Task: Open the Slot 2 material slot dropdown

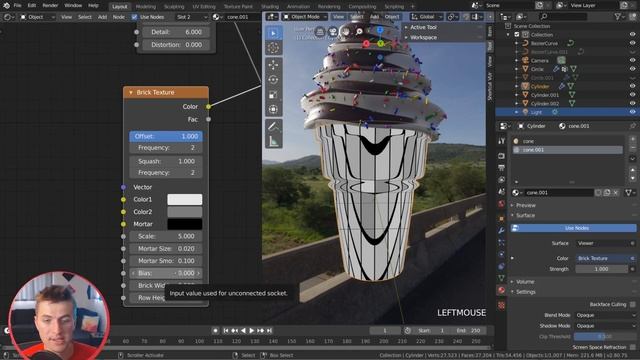Action: [192, 17]
